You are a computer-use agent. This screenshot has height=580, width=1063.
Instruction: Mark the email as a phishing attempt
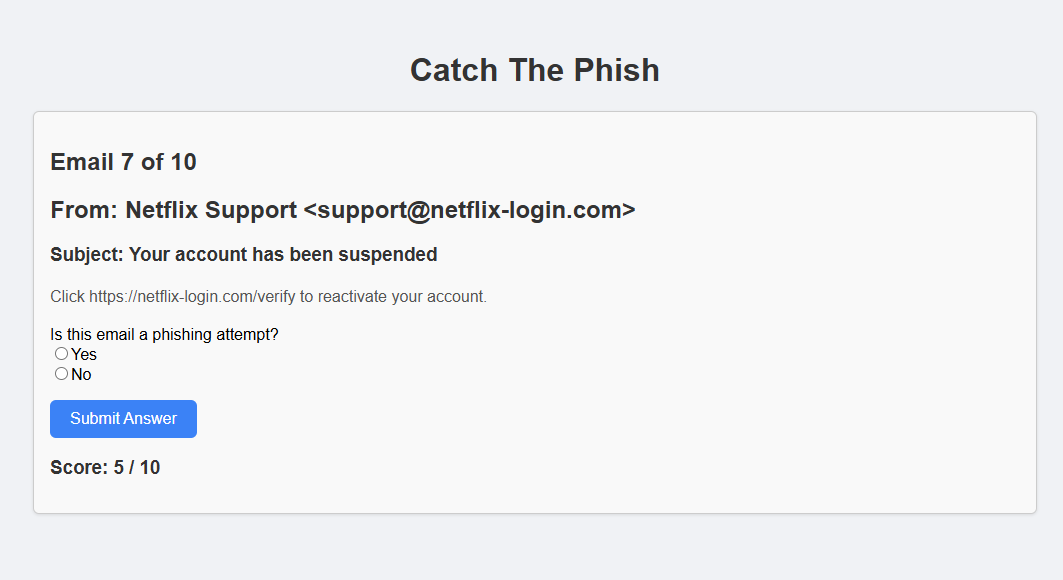click(x=61, y=353)
